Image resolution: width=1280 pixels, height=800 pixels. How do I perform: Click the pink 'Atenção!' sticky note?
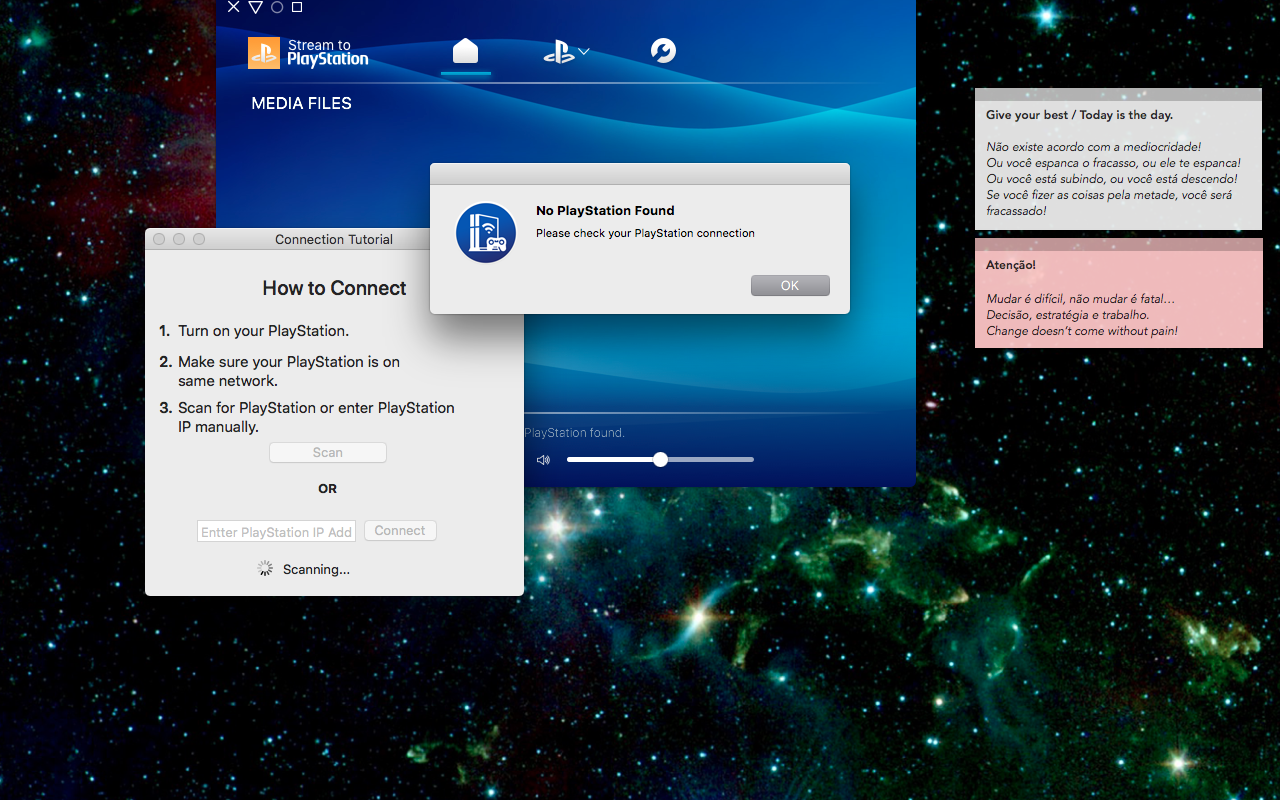tap(1118, 293)
